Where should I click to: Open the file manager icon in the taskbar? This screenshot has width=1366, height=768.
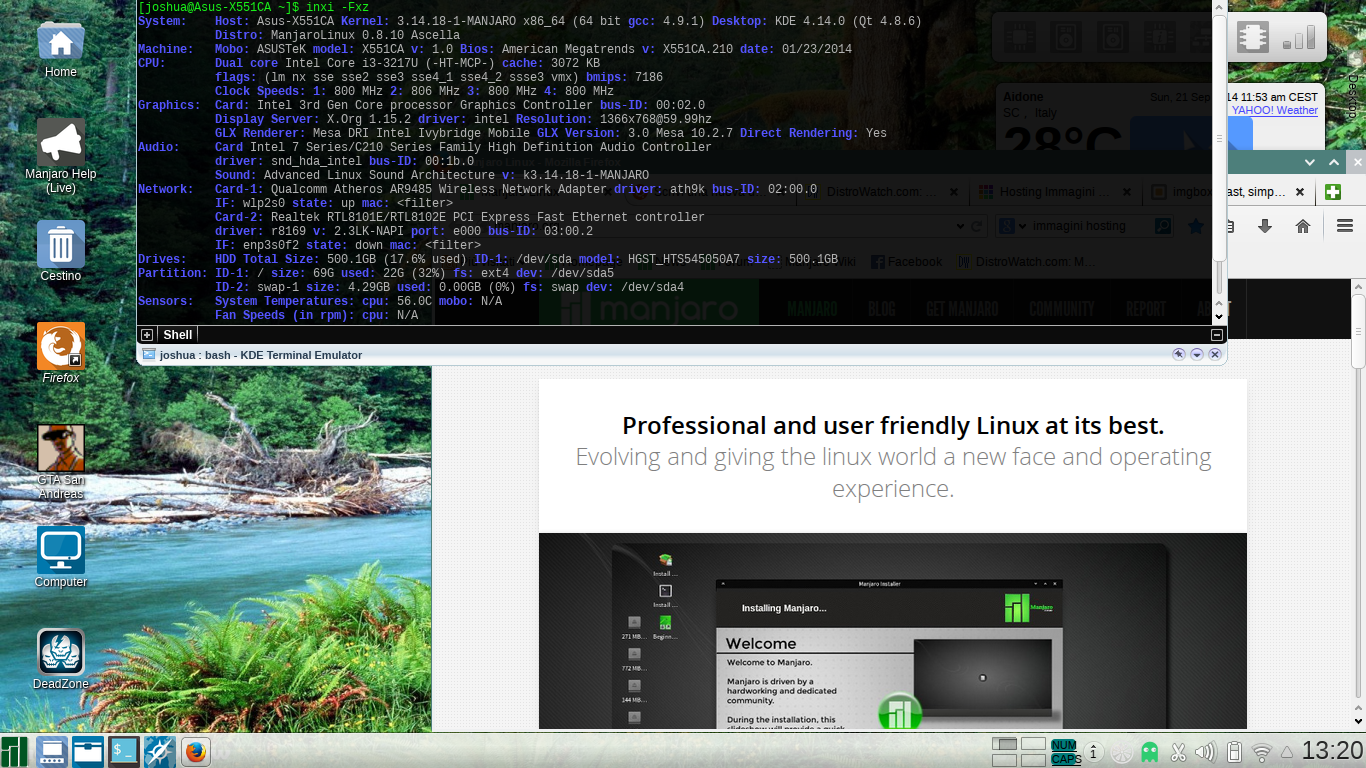coord(88,751)
